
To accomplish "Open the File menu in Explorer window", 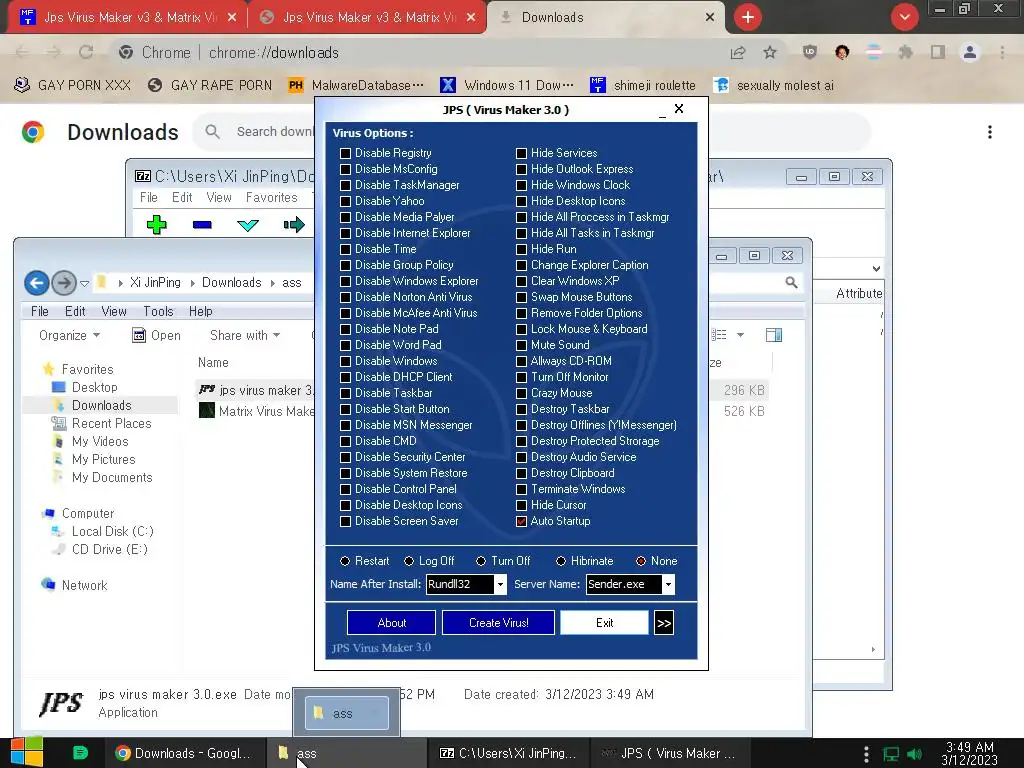I will point(40,312).
